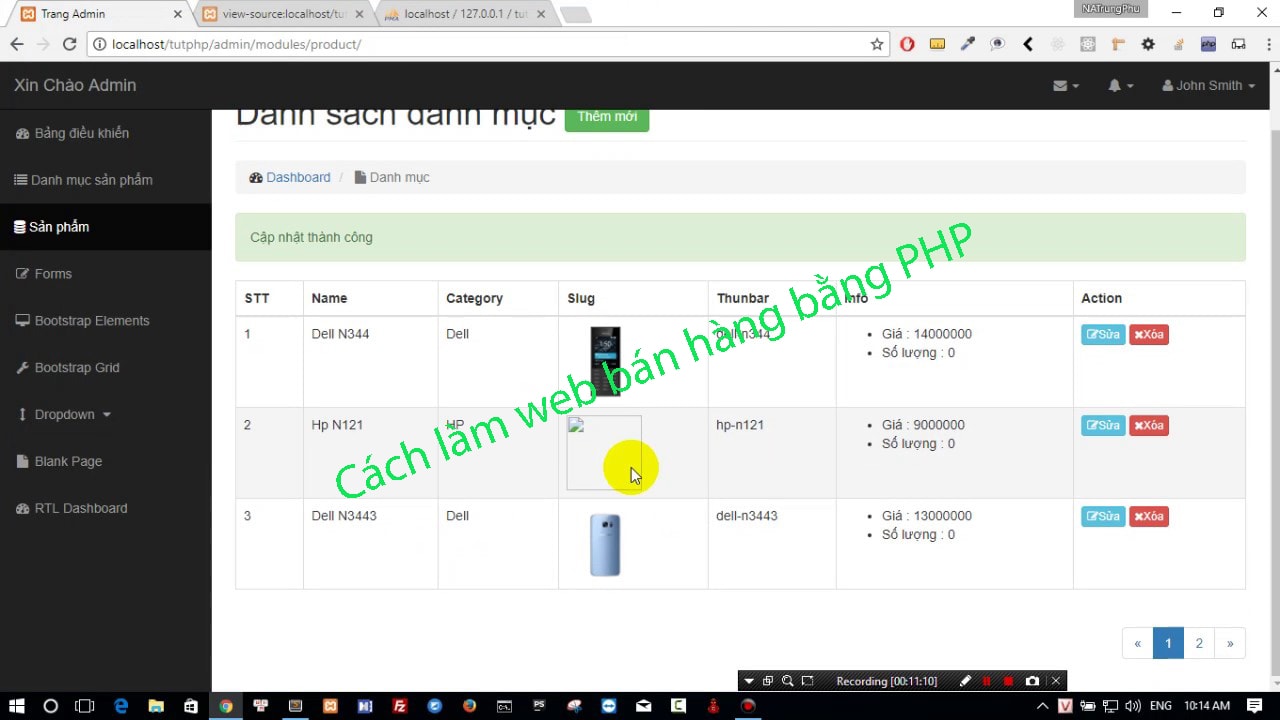Open the recording toolbar dropdown arrow
1280x720 pixels.
pos(749,681)
